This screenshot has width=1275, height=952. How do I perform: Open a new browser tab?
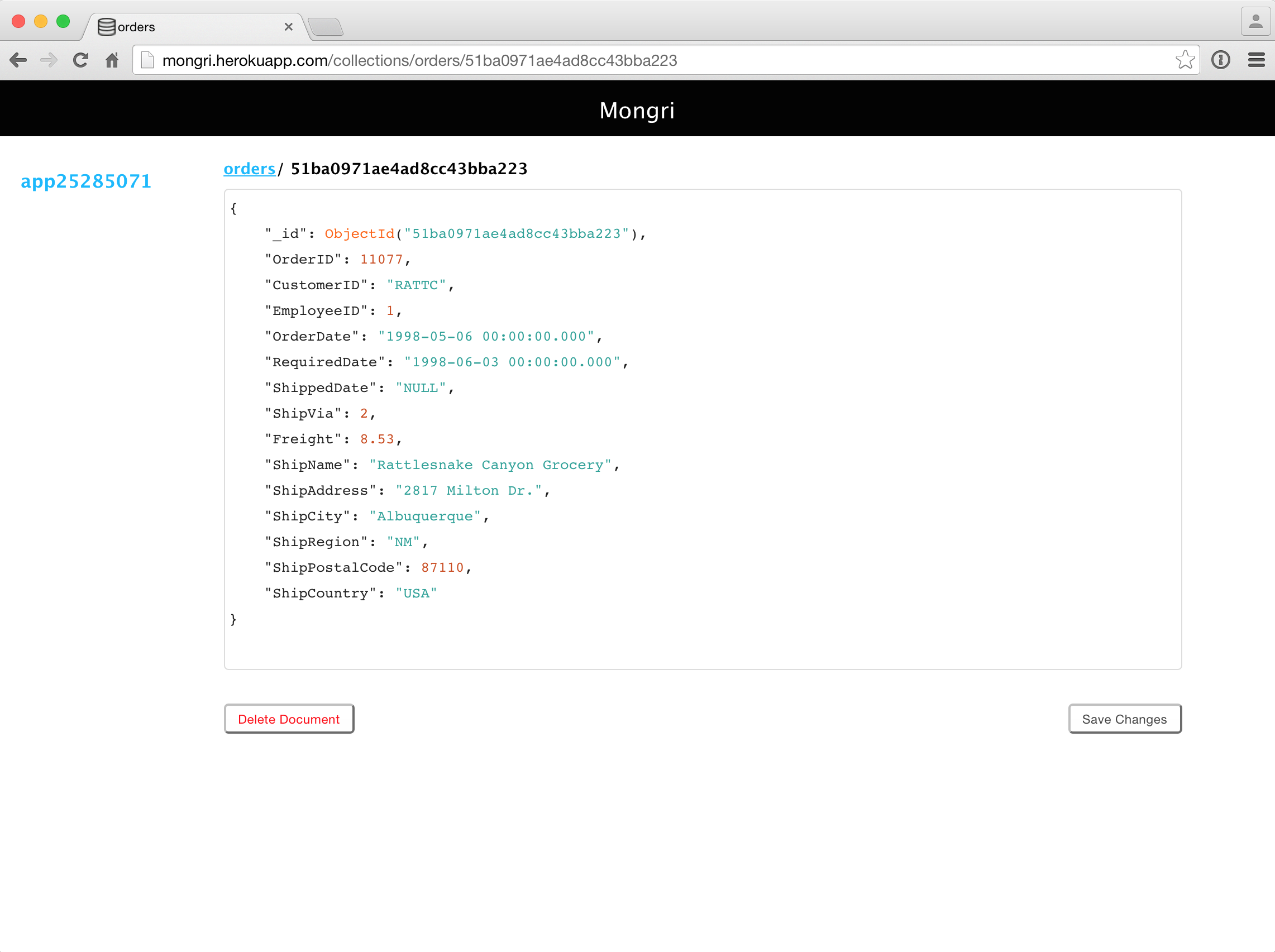click(326, 27)
